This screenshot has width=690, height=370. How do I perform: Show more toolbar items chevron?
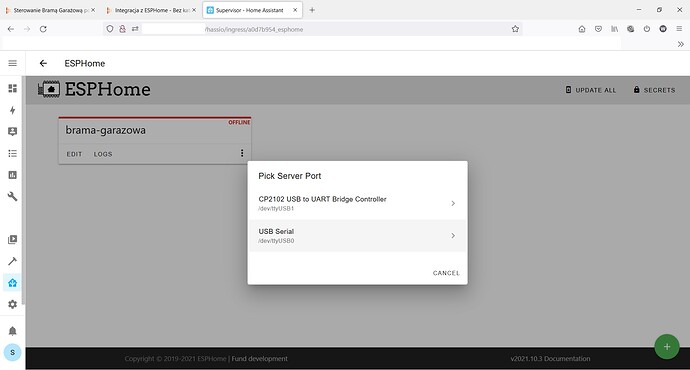tap(681, 44)
